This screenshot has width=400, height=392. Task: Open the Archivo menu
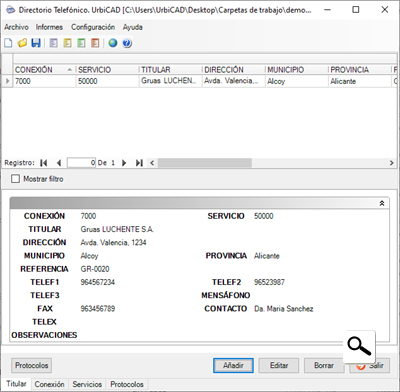pos(16,27)
